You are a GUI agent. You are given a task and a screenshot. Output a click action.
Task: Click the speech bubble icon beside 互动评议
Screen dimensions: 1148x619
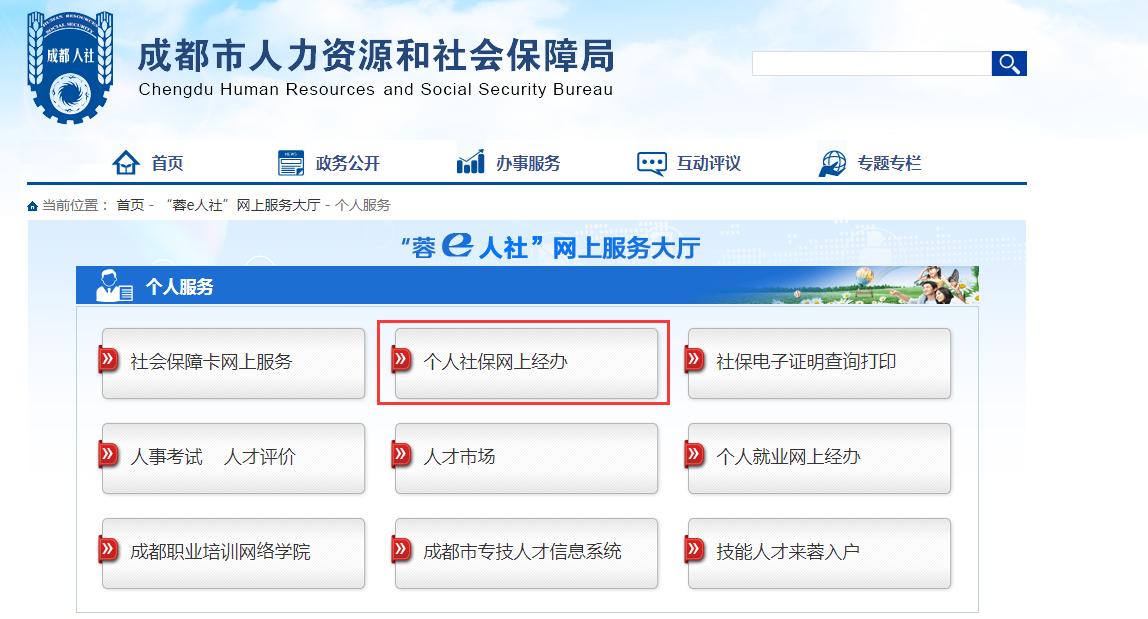(x=652, y=161)
